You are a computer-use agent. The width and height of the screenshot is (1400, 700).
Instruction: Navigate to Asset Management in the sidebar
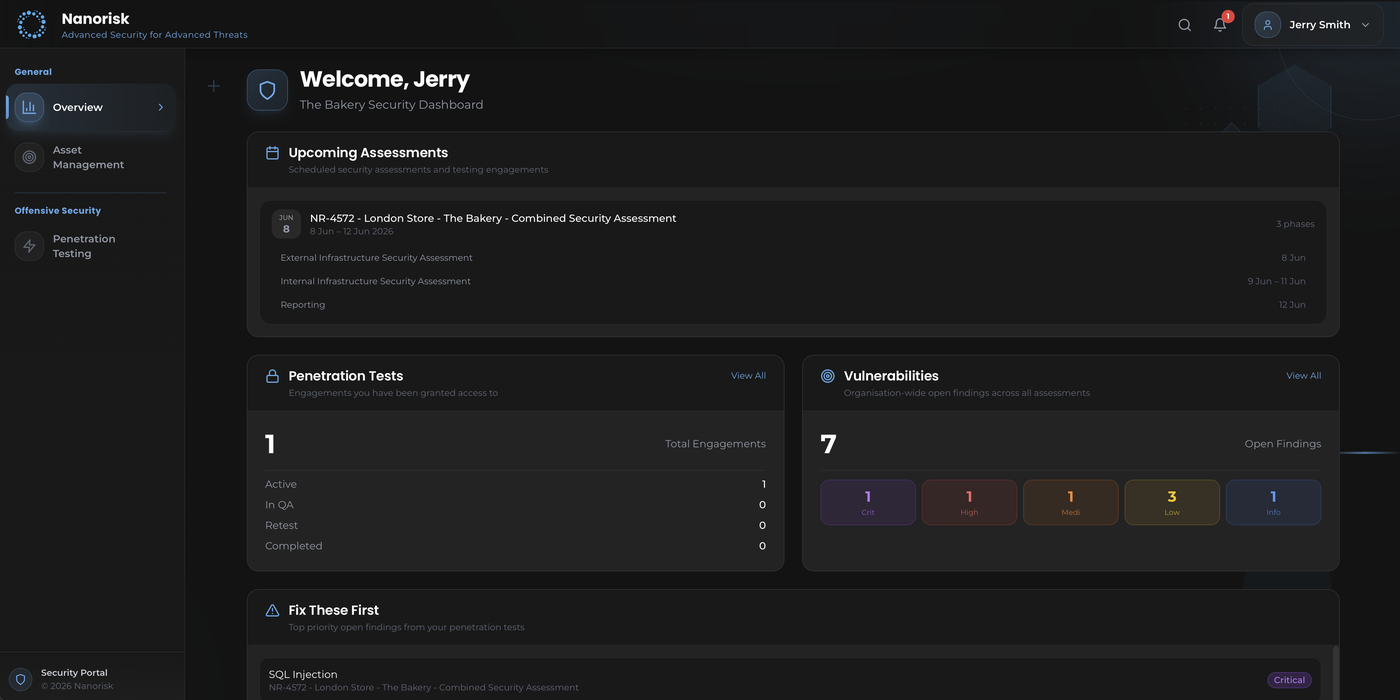point(88,157)
